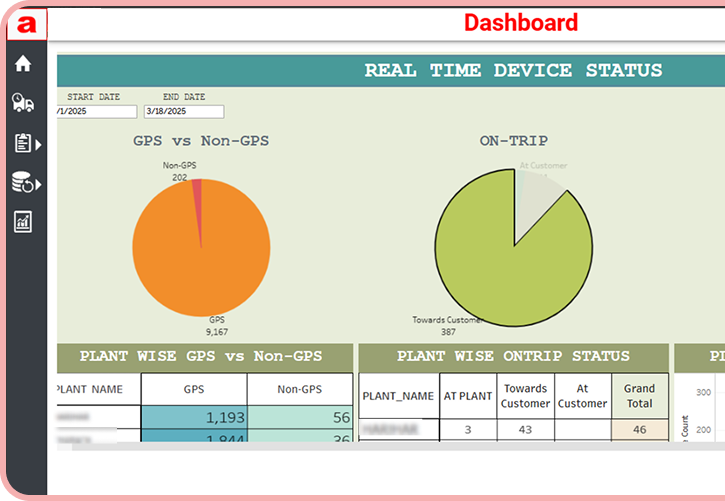
Task: Click the GPS column header
Action: click(194, 389)
